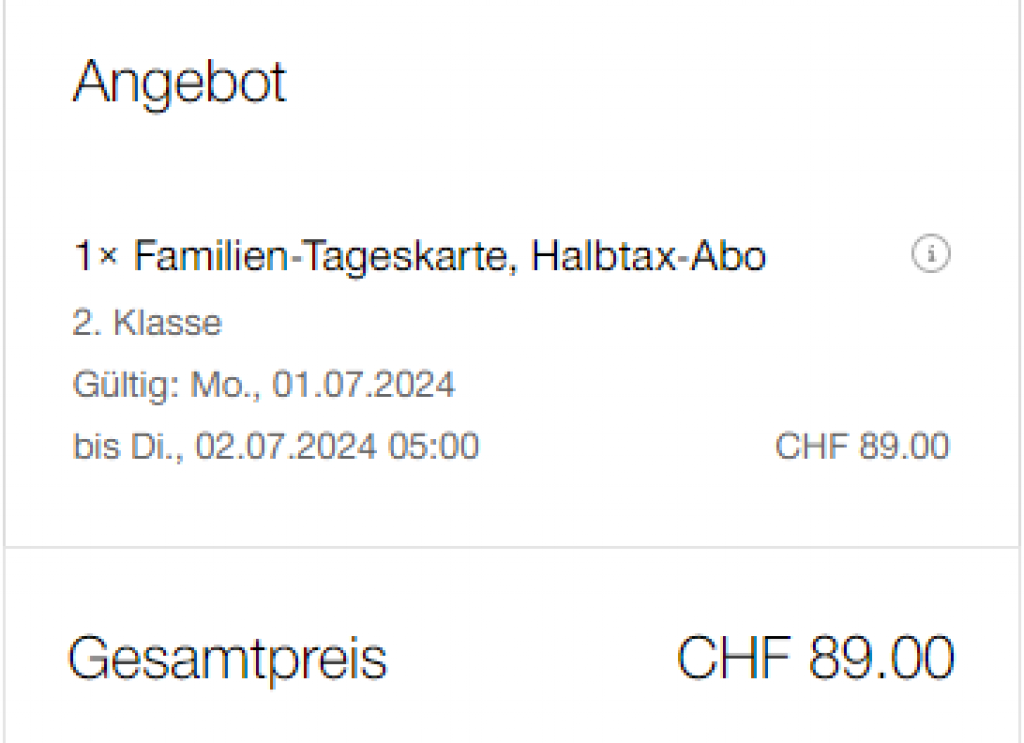Viewport: 1024px width, 743px height.
Task: Click the Gesamtpreis label
Action: tap(227, 659)
